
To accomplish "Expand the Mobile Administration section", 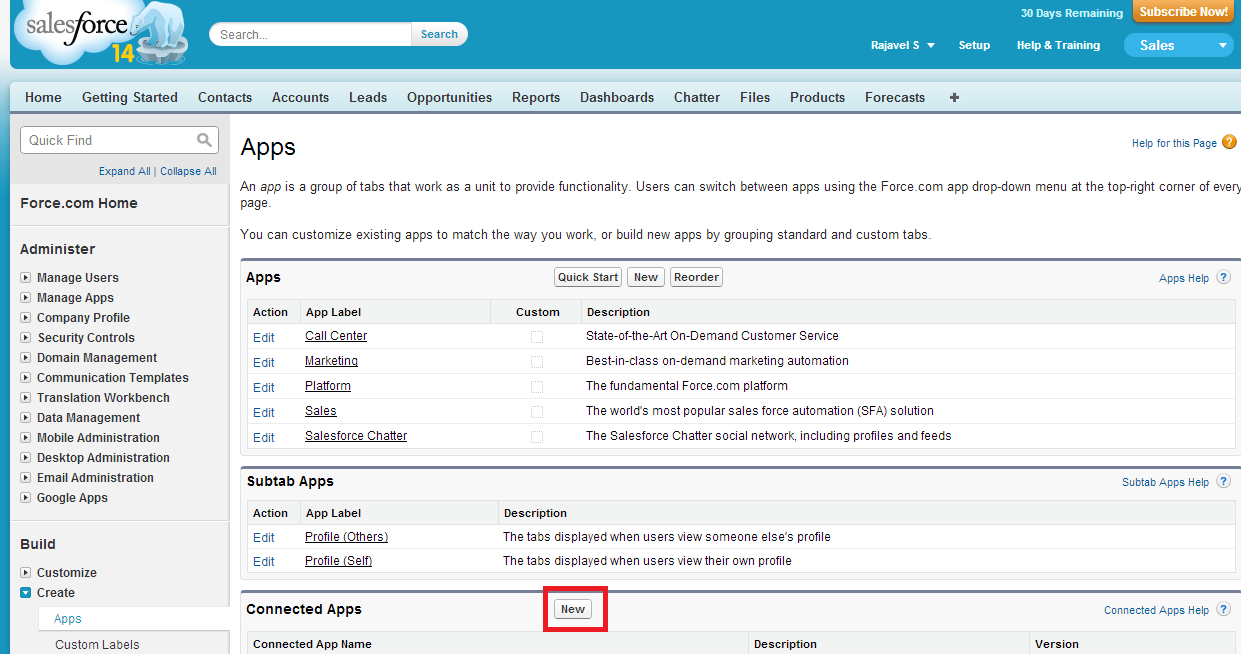I will [x=26, y=438].
